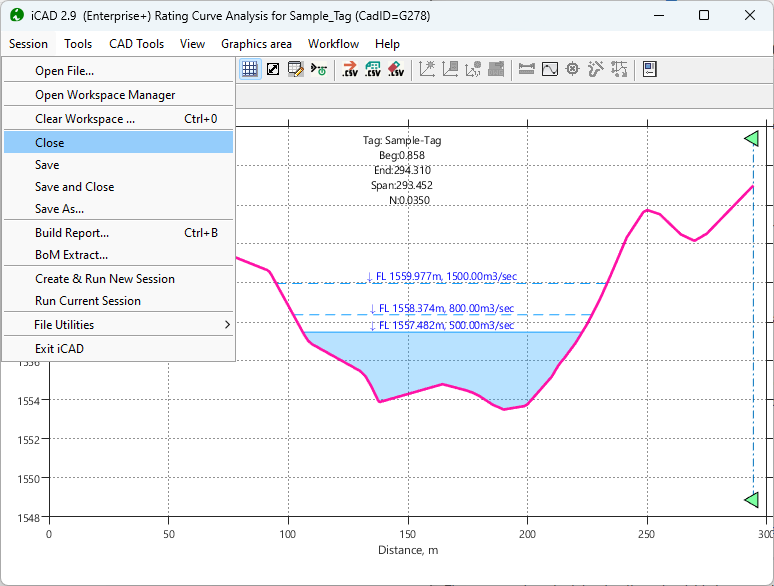The height and width of the screenshot is (586, 774).
Task: Click the rightmost report panel toolbar icon
Action: click(x=649, y=69)
